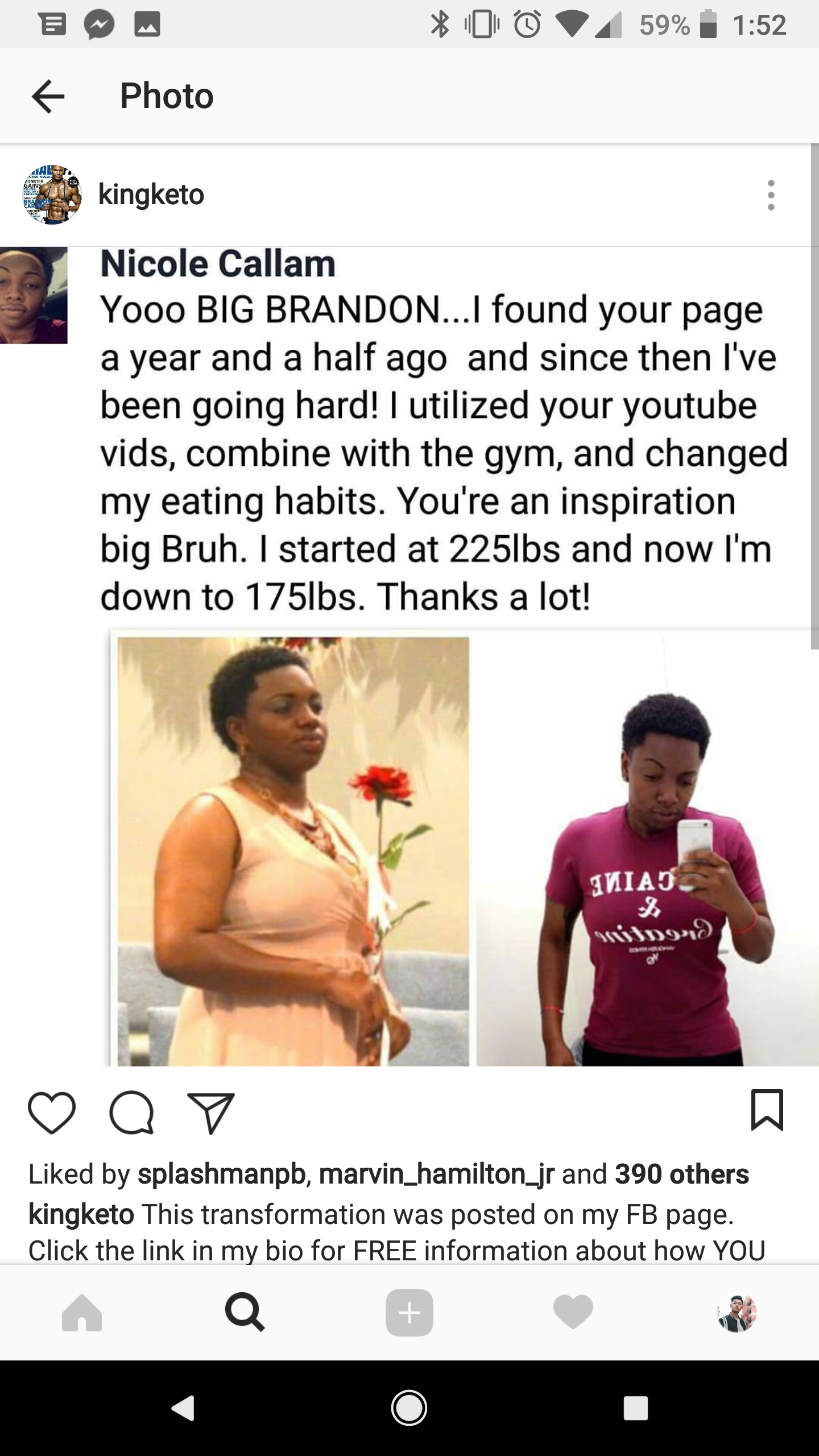Viewport: 819px width, 1456px height.
Task: Tap the back arrow next to Photo
Action: click(48, 96)
